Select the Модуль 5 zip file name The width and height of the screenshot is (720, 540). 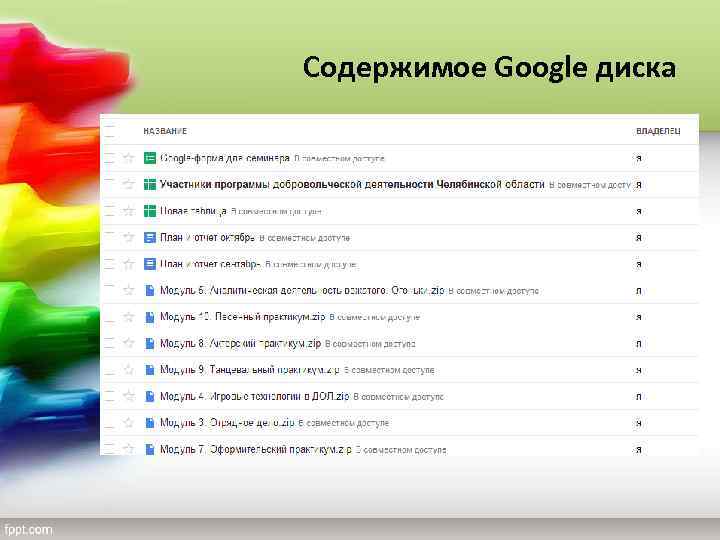[302, 291]
